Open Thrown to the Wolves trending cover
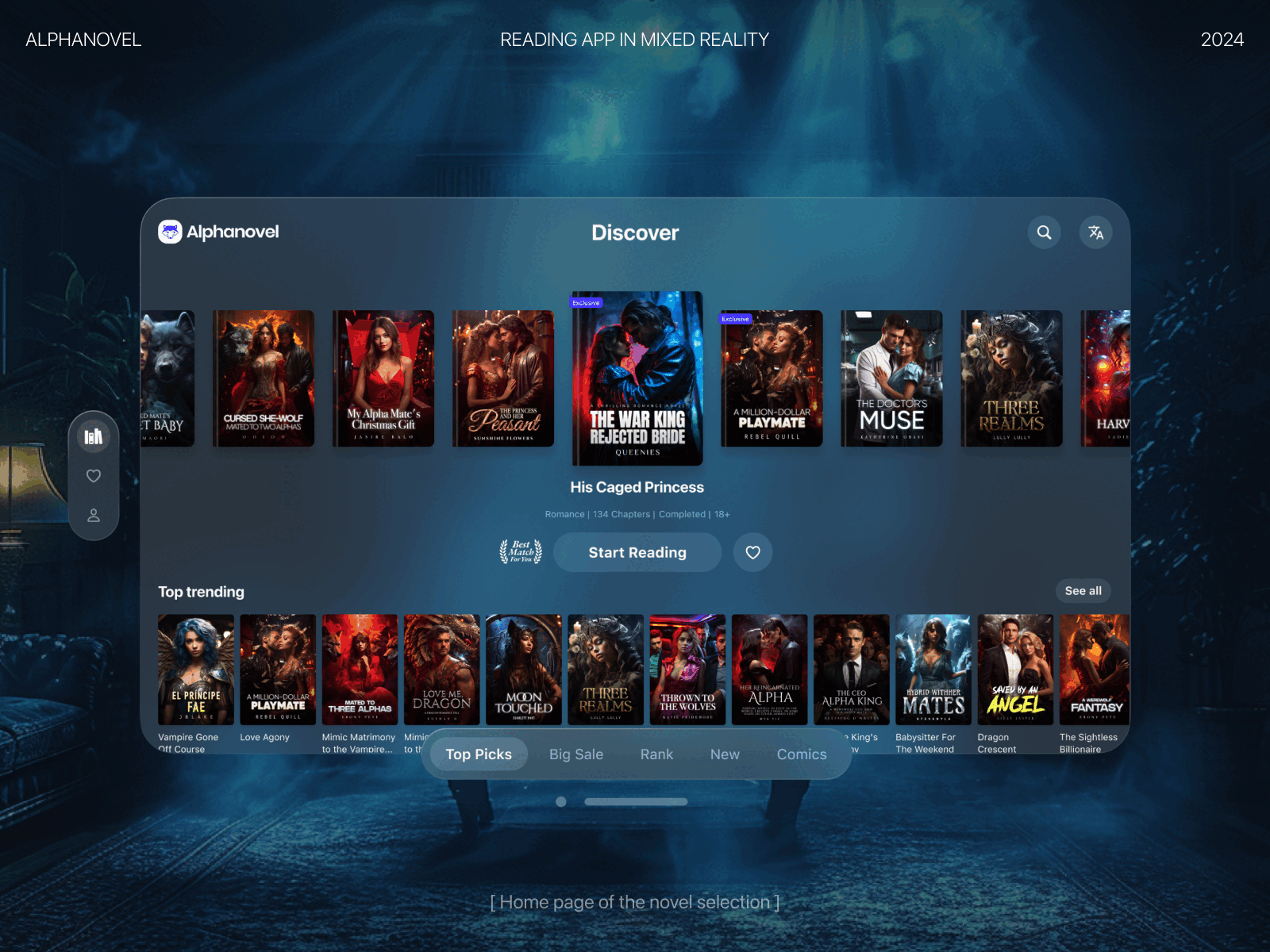The width and height of the screenshot is (1270, 952). pyautogui.click(x=687, y=670)
